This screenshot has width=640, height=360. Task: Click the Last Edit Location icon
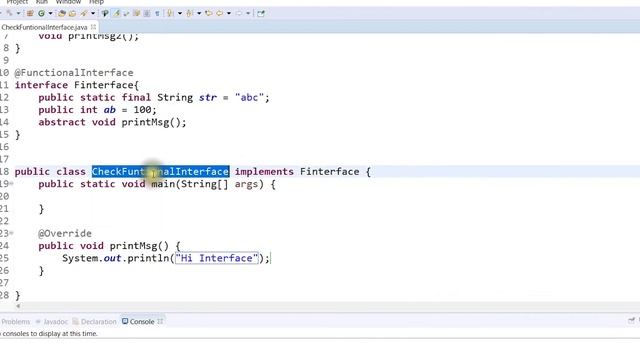pyautogui.click(x=209, y=13)
